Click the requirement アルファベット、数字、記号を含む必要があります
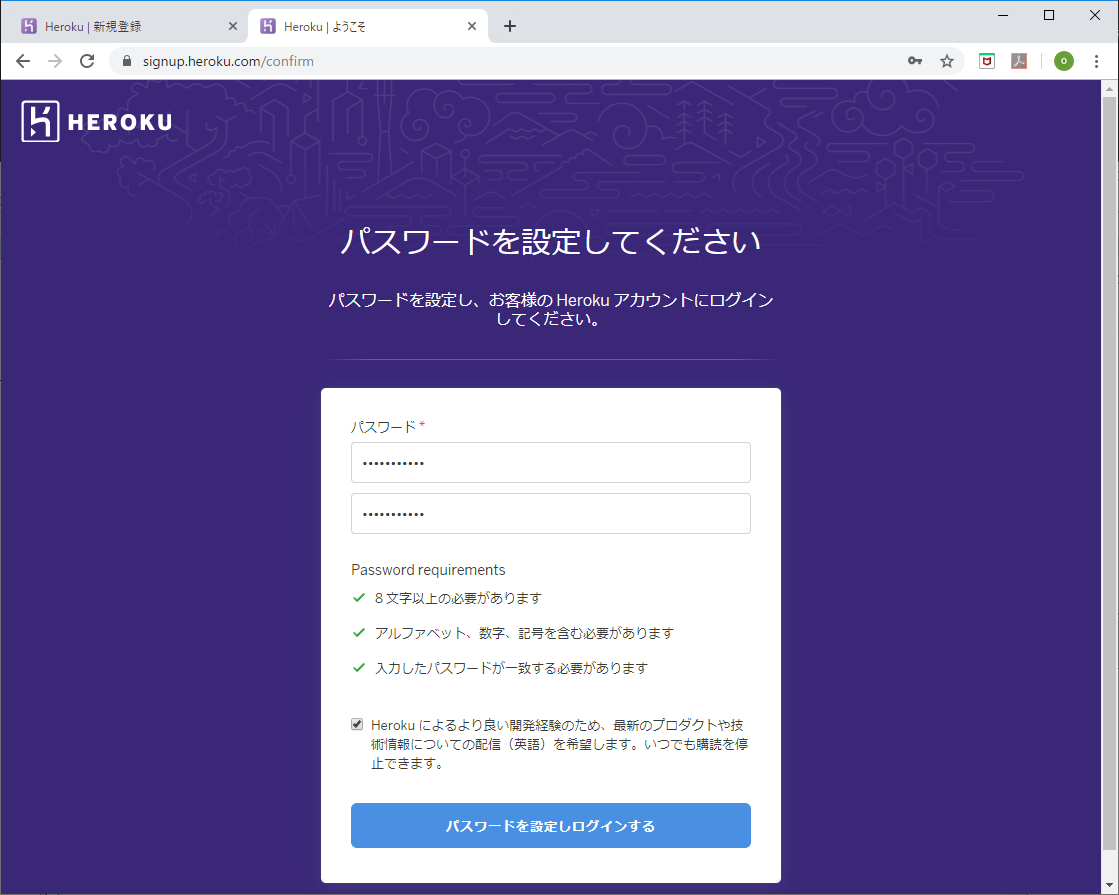 tap(525, 633)
